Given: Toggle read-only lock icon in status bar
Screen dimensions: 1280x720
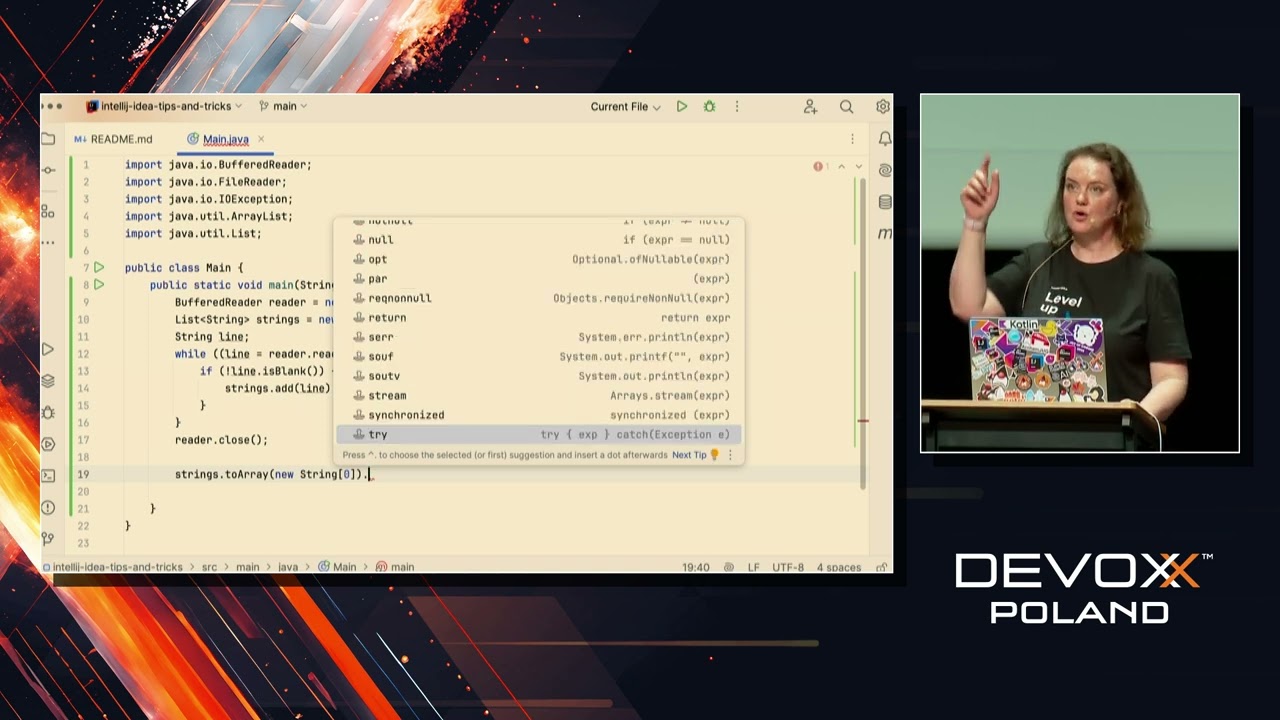Looking at the screenshot, I should click(x=881, y=567).
